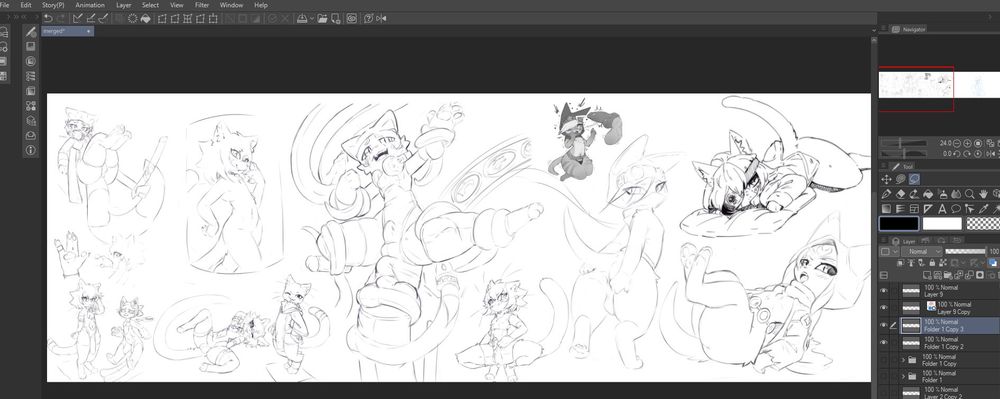The image size is (1000, 399).
Task: Expand the Folder 1 layer folder
Action: (x=903, y=377)
